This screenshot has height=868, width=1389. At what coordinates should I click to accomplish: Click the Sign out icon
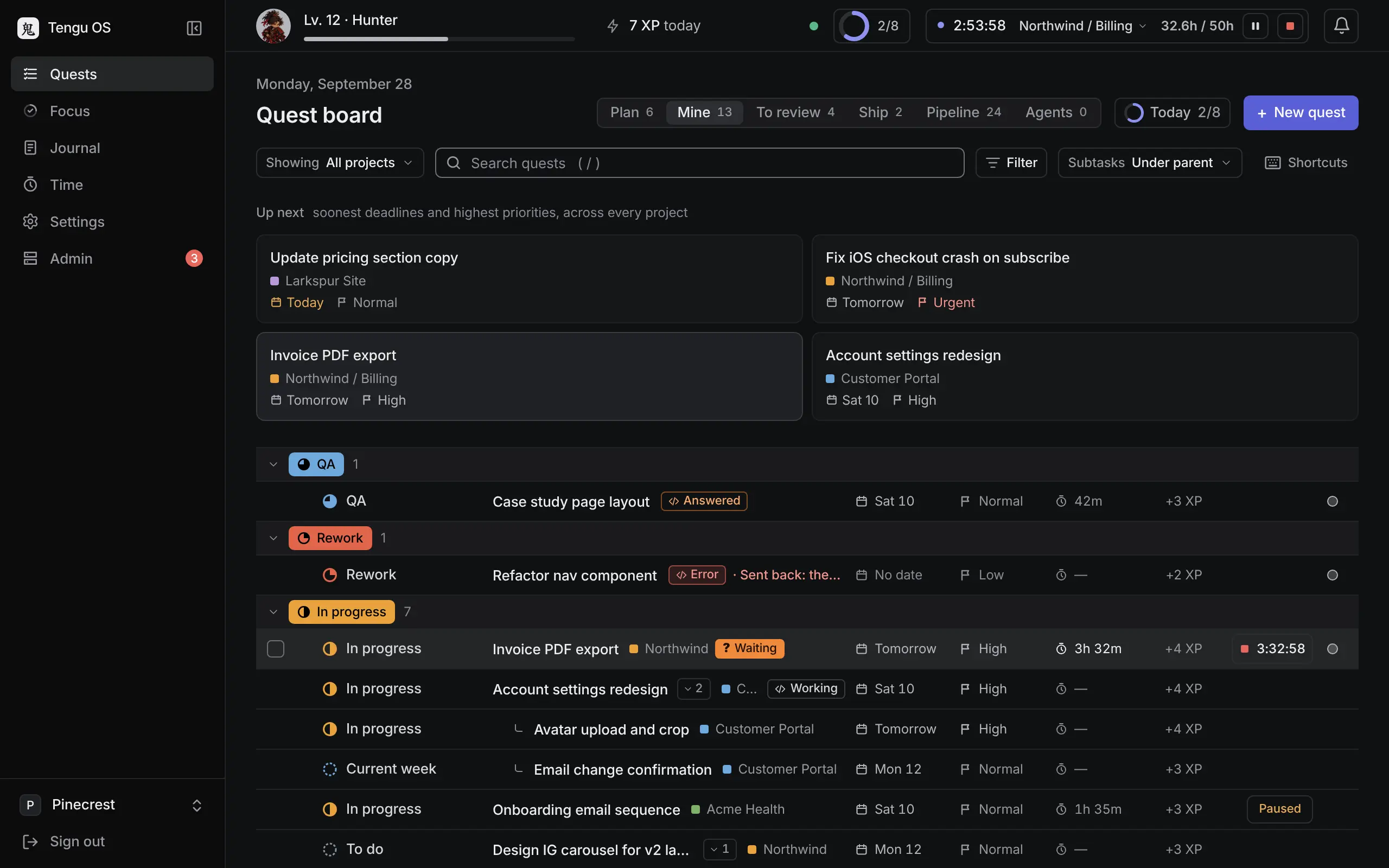pyautogui.click(x=30, y=841)
